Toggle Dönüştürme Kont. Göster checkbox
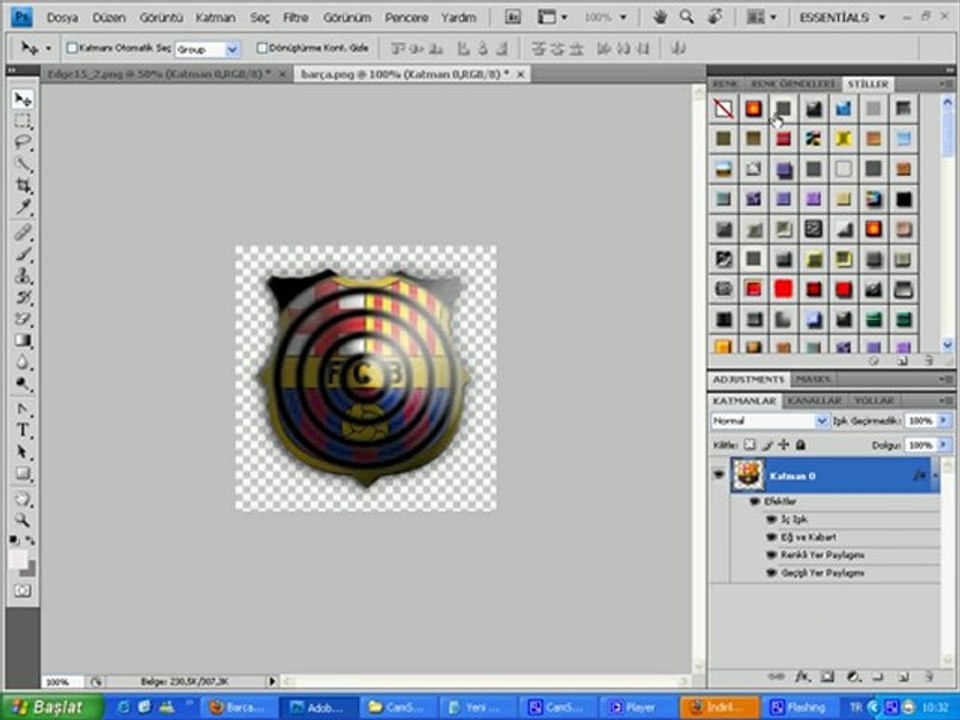Screen dimensions: 960x720 click(261, 48)
